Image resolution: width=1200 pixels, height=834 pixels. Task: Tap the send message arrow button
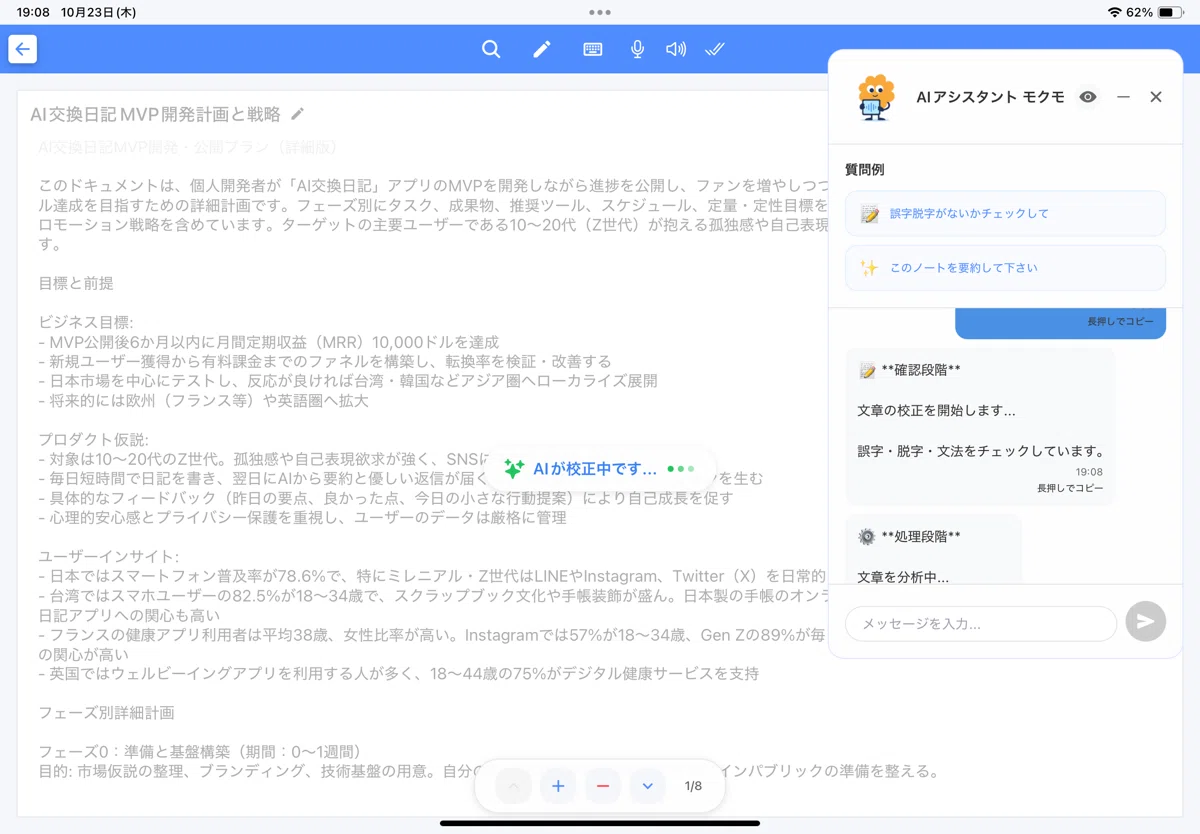coord(1146,622)
